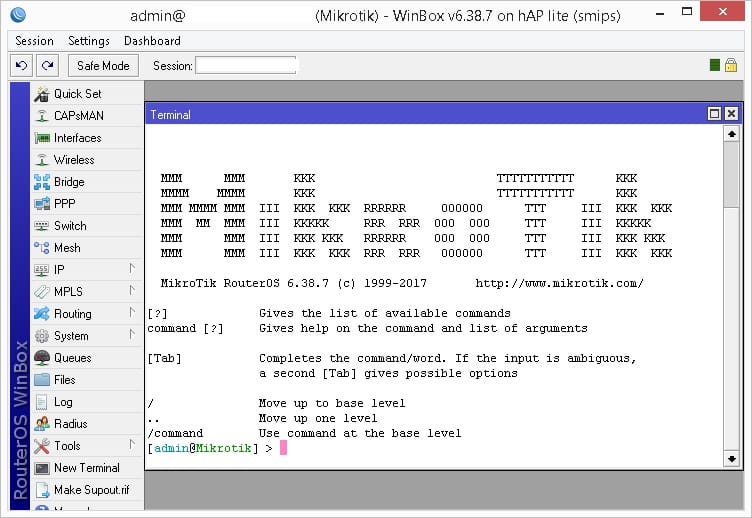Expand the System submenu arrow

pos(132,335)
